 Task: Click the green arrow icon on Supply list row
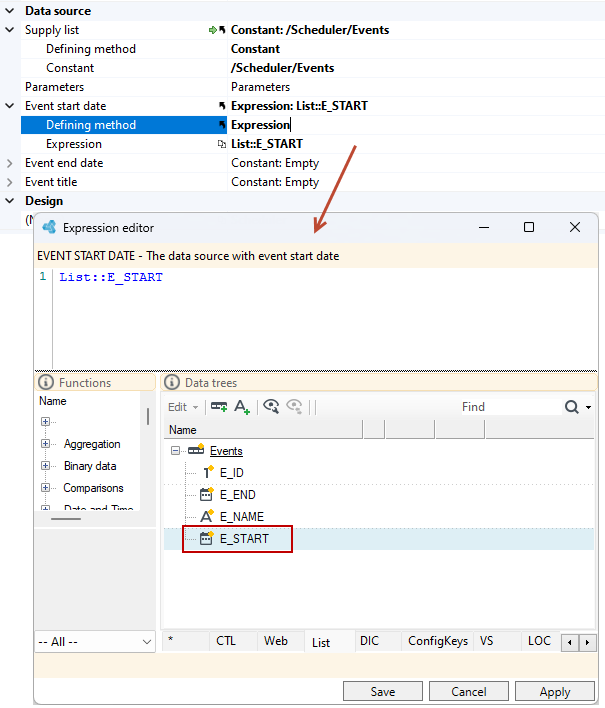point(213,30)
